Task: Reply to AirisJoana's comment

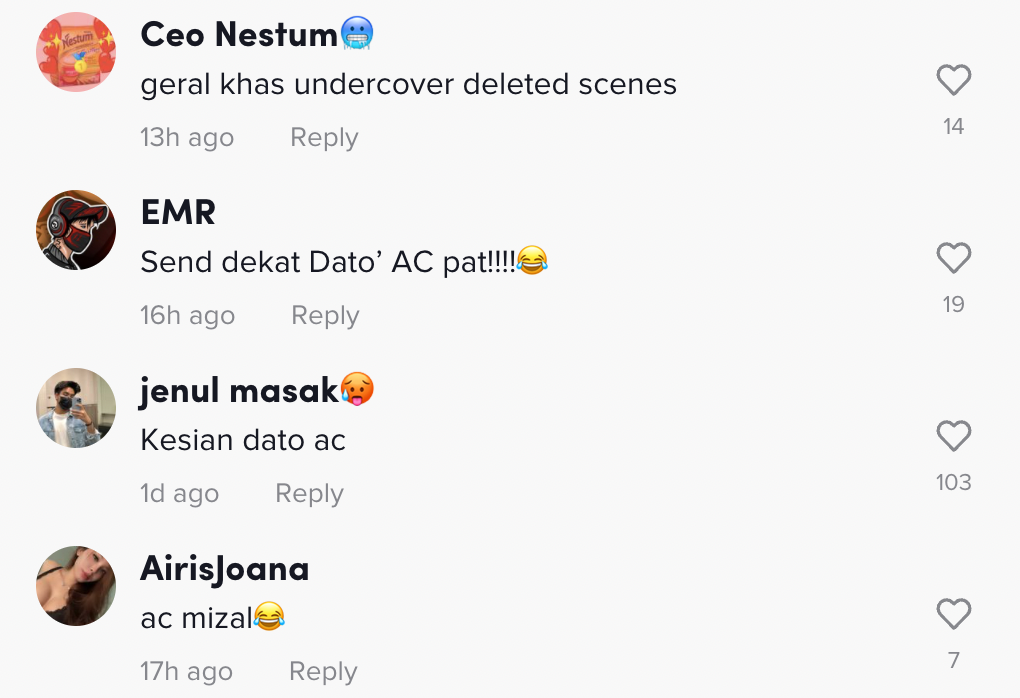Action: pos(323,671)
